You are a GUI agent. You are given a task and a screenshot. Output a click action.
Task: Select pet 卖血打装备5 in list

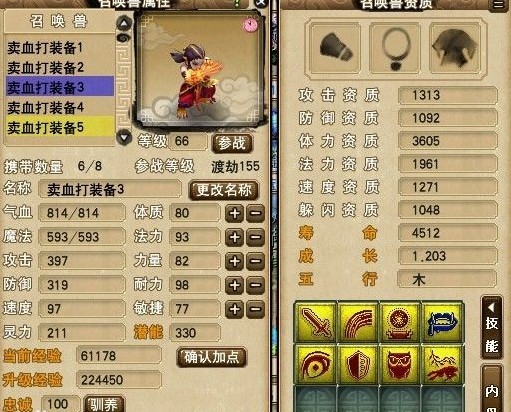pos(60,128)
